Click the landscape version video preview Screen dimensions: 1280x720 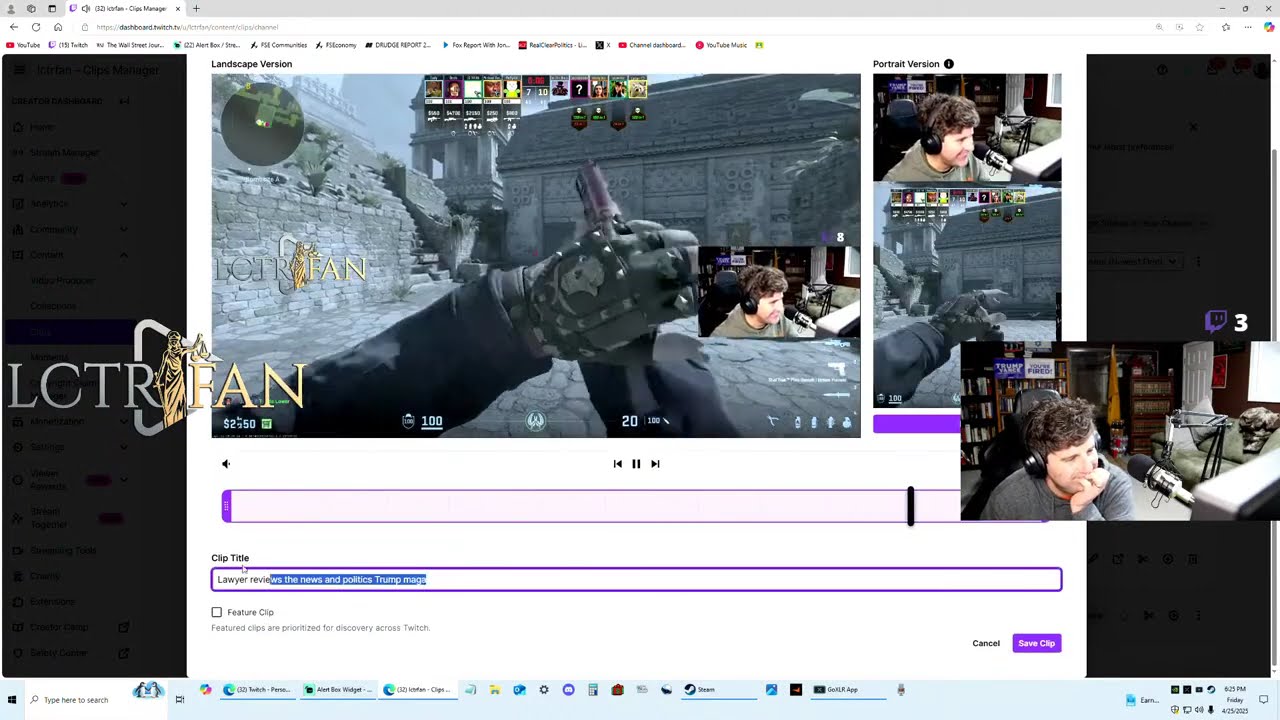535,255
